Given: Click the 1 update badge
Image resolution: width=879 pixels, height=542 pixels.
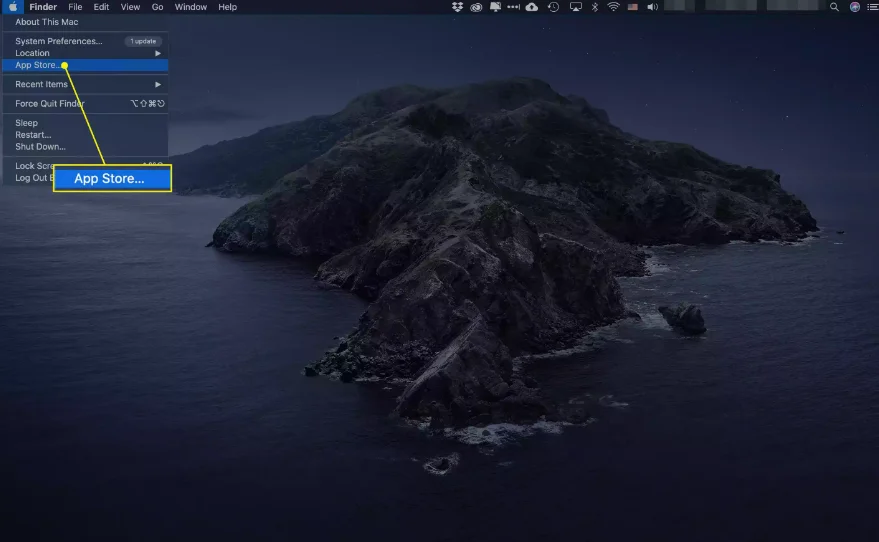Looking at the screenshot, I should (143, 41).
